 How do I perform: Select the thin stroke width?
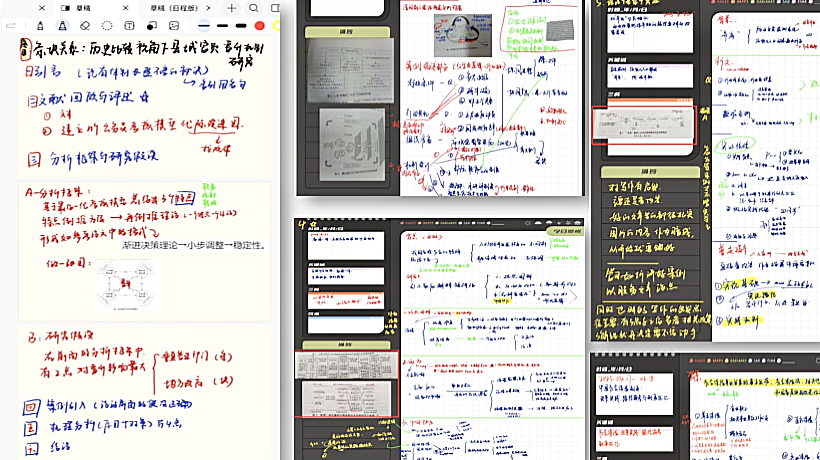pos(205,25)
